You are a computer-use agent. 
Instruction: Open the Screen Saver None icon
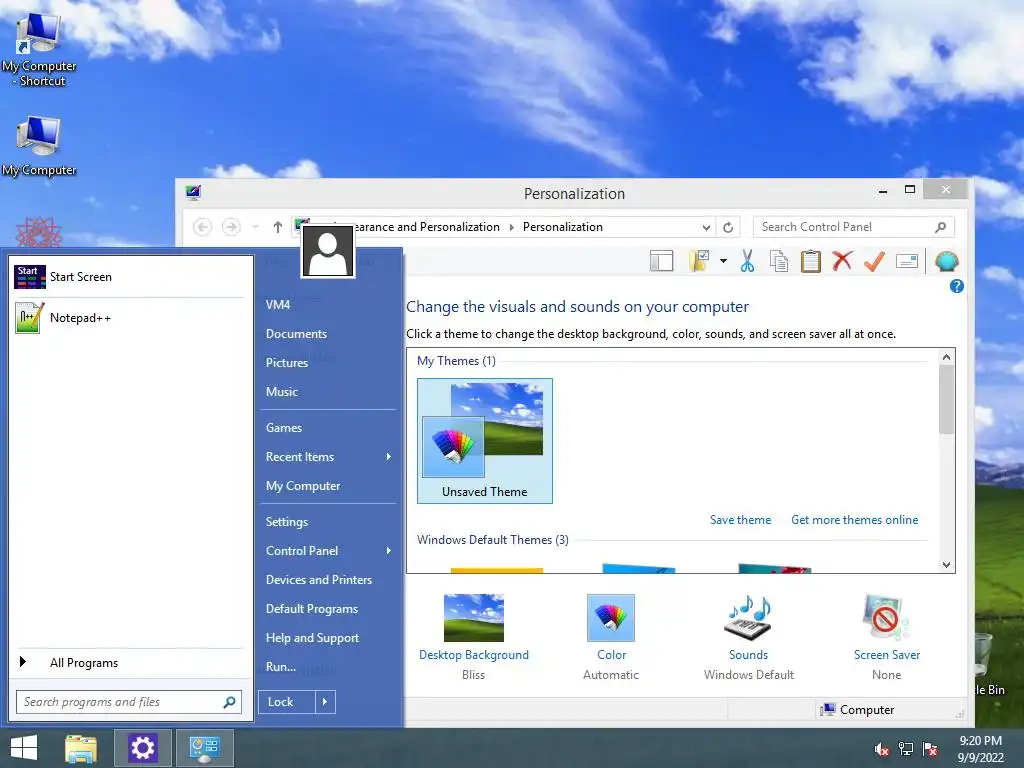point(886,618)
